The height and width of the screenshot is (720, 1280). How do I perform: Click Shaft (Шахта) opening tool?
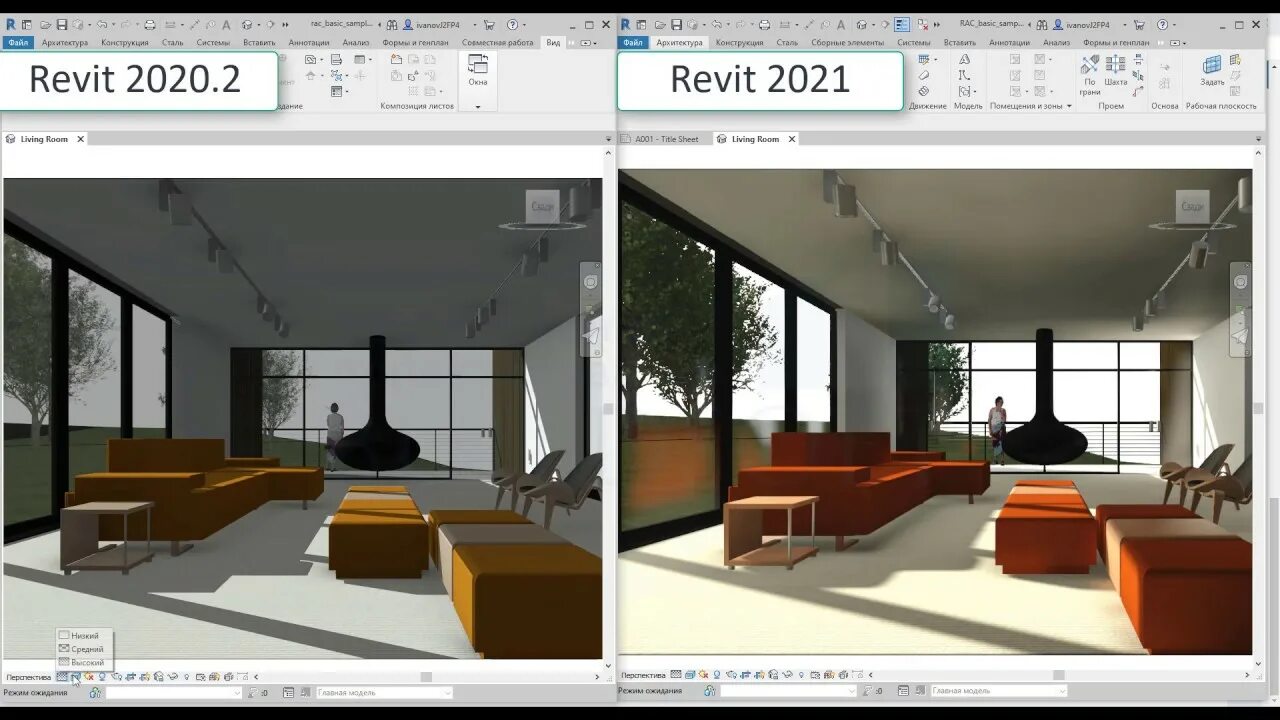pyautogui.click(x=1116, y=70)
